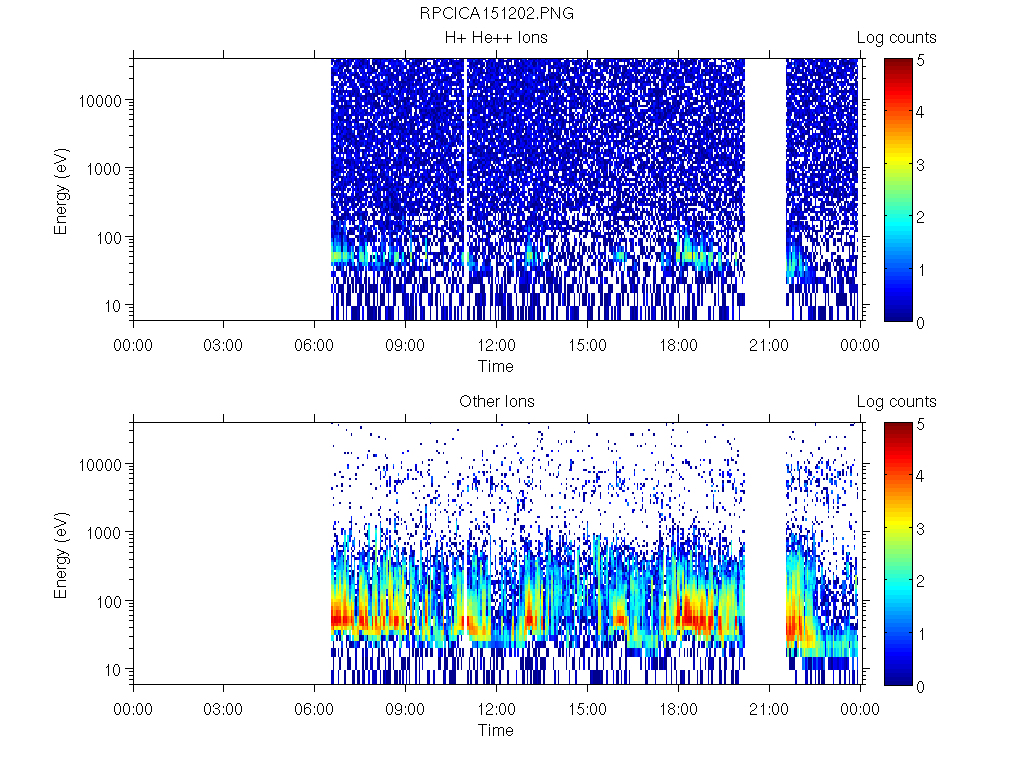Click the 1000 energy tick of H+ He++ plot
Viewport: 1024px width, 768px height.
pos(104,169)
